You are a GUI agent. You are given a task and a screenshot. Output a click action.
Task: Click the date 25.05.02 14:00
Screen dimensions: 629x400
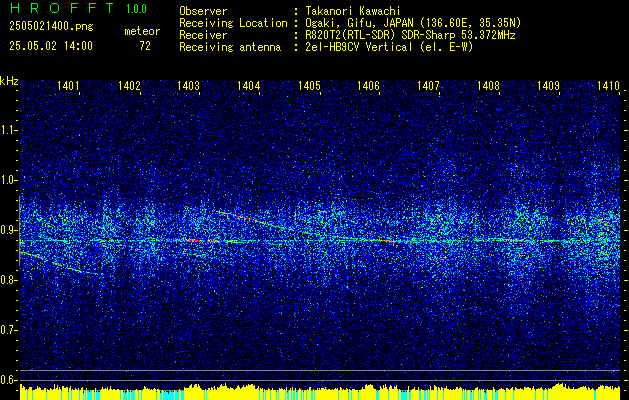click(x=51, y=46)
